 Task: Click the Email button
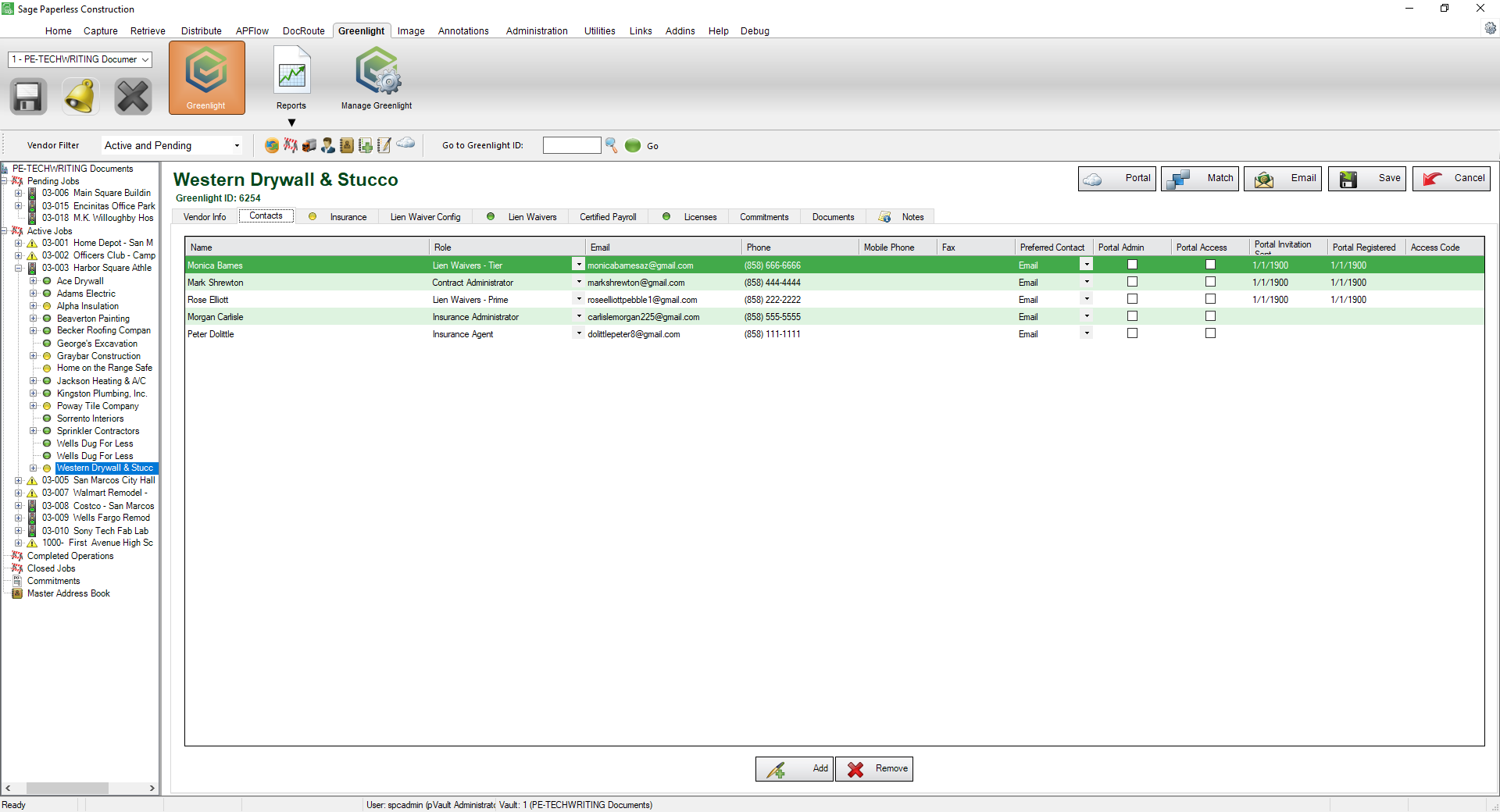click(1283, 179)
